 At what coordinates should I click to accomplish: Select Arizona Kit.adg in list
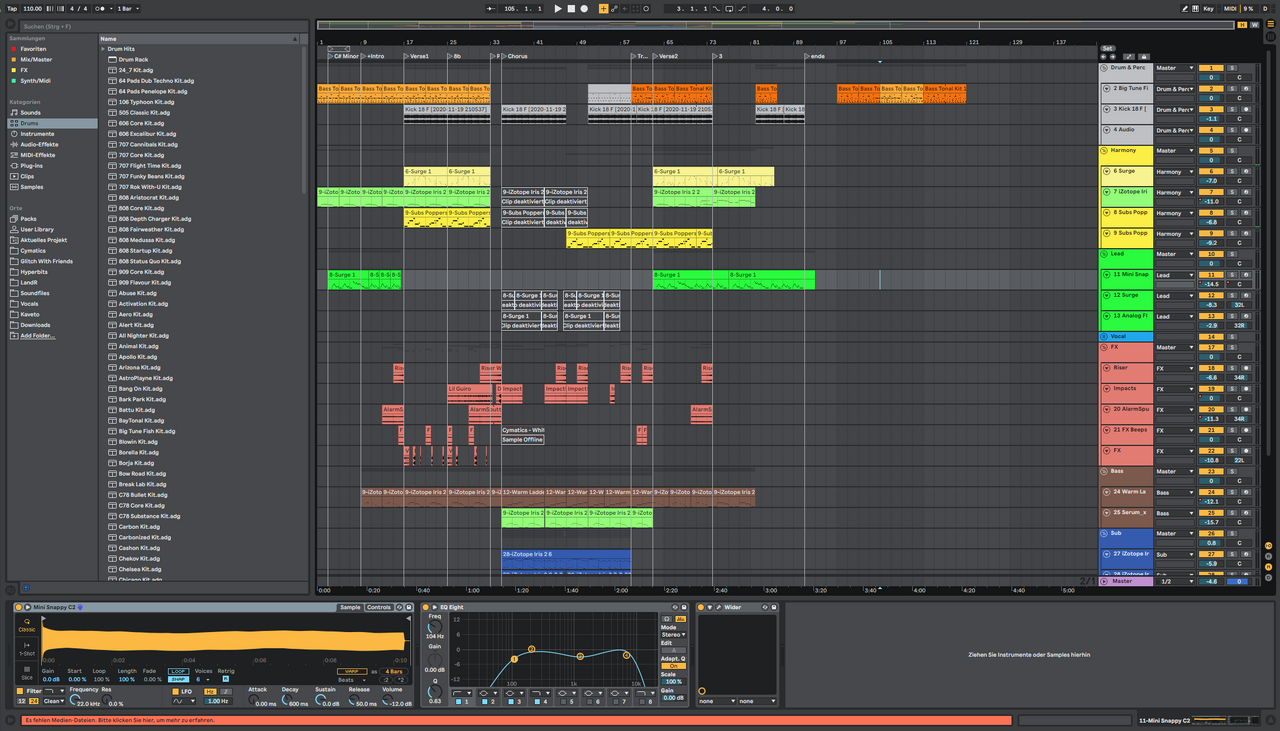click(x=138, y=368)
